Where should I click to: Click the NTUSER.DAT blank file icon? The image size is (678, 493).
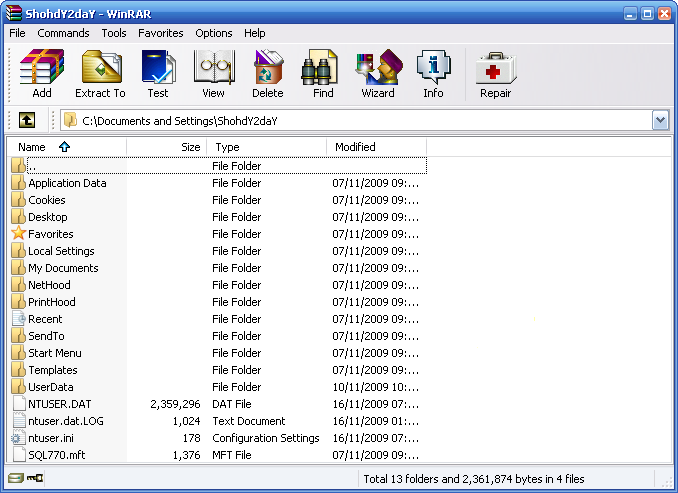pyautogui.click(x=19, y=403)
